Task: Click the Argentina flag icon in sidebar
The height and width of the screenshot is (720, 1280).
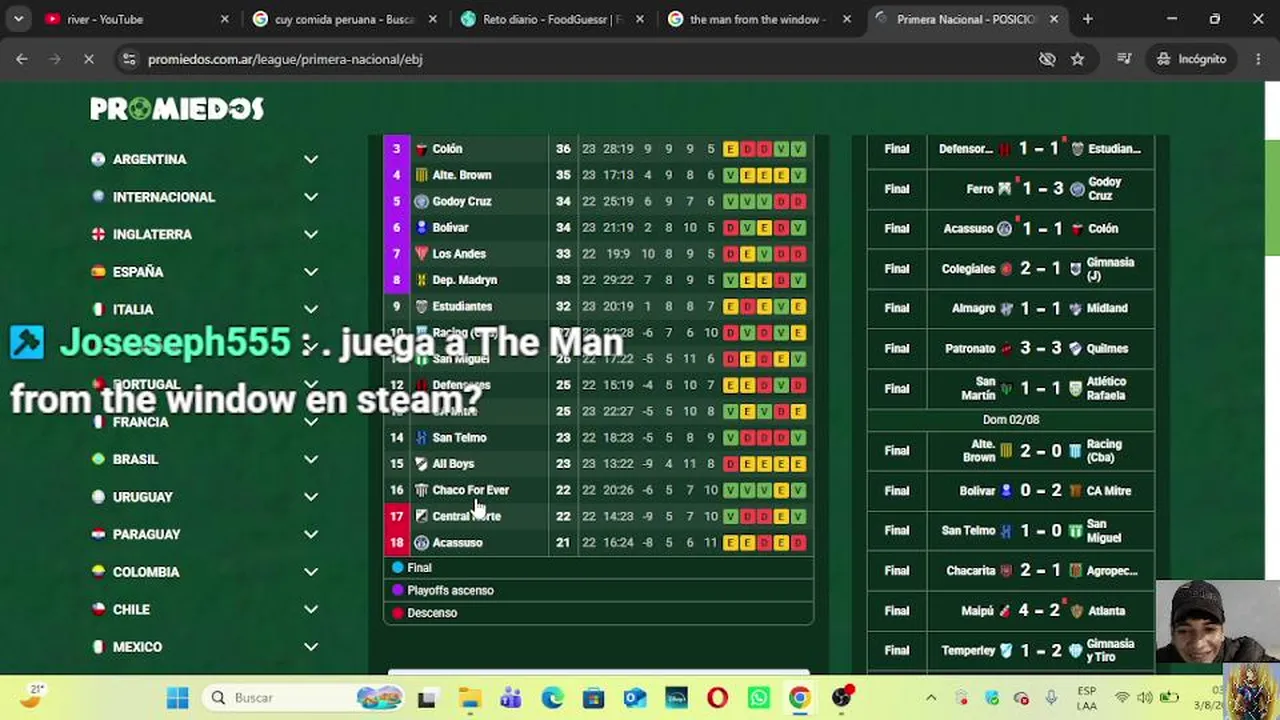Action: point(98,159)
